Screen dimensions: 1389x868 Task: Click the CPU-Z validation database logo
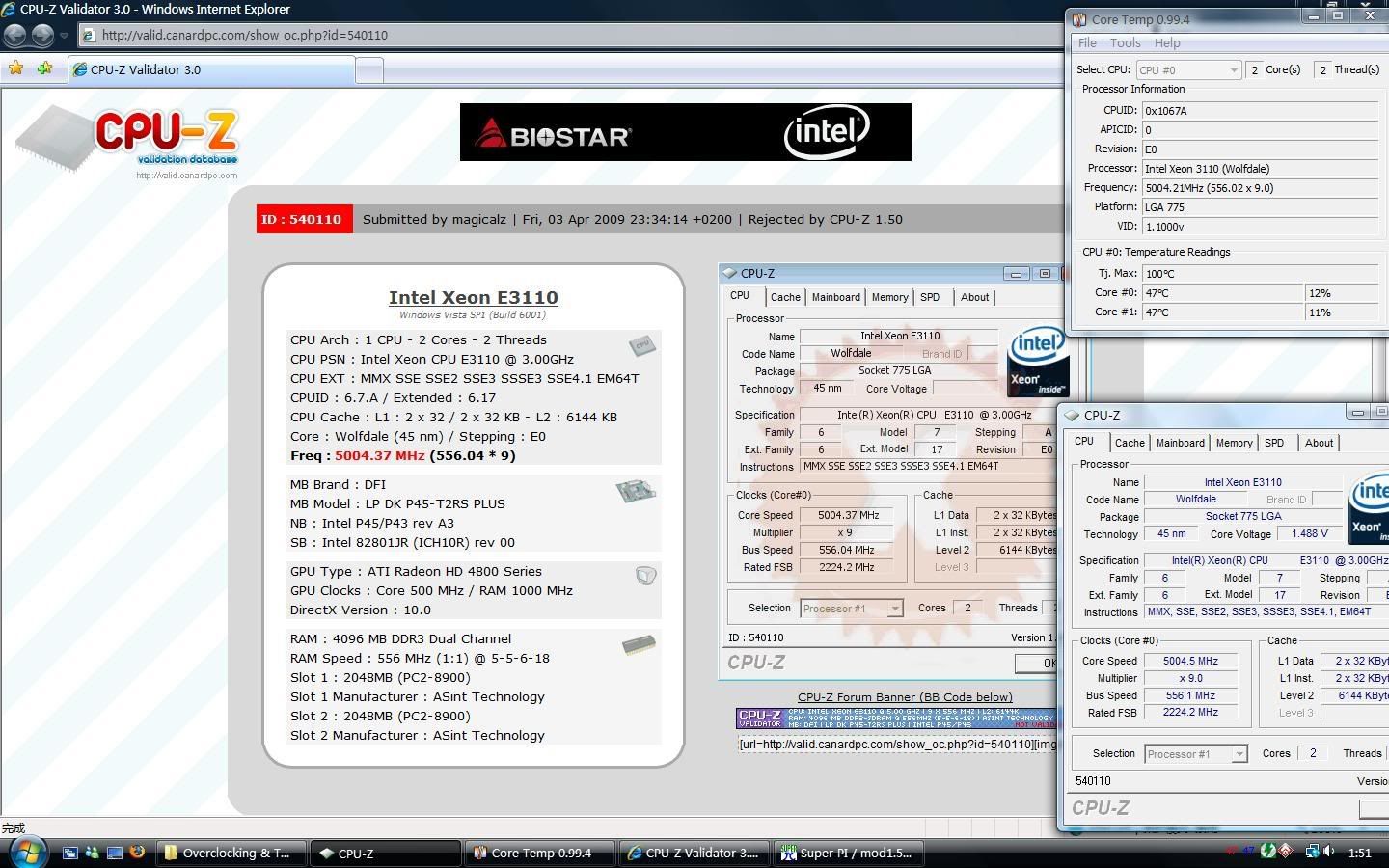(x=127, y=142)
